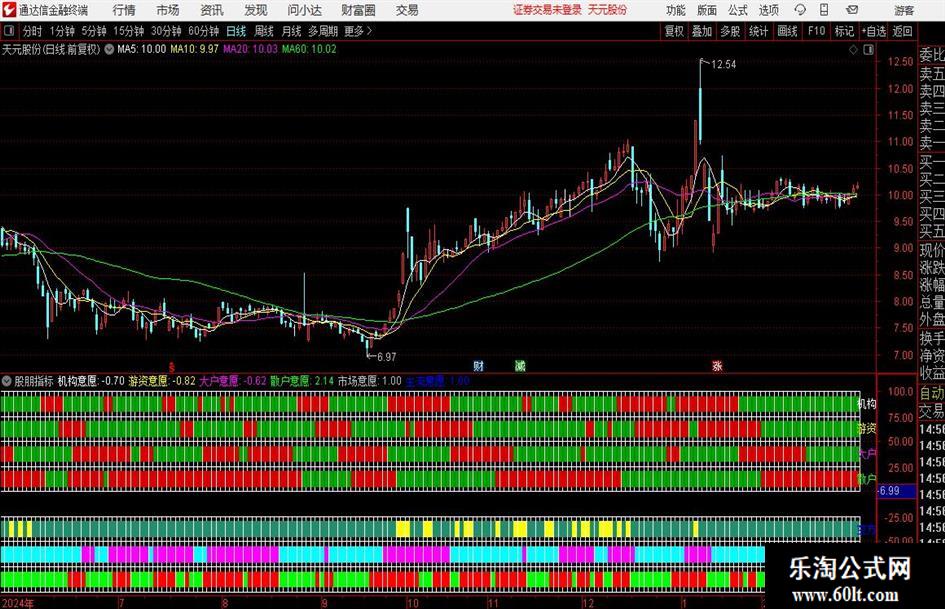This screenshot has width=945, height=609.
Task: Open the mail envelope icon
Action: point(852,10)
